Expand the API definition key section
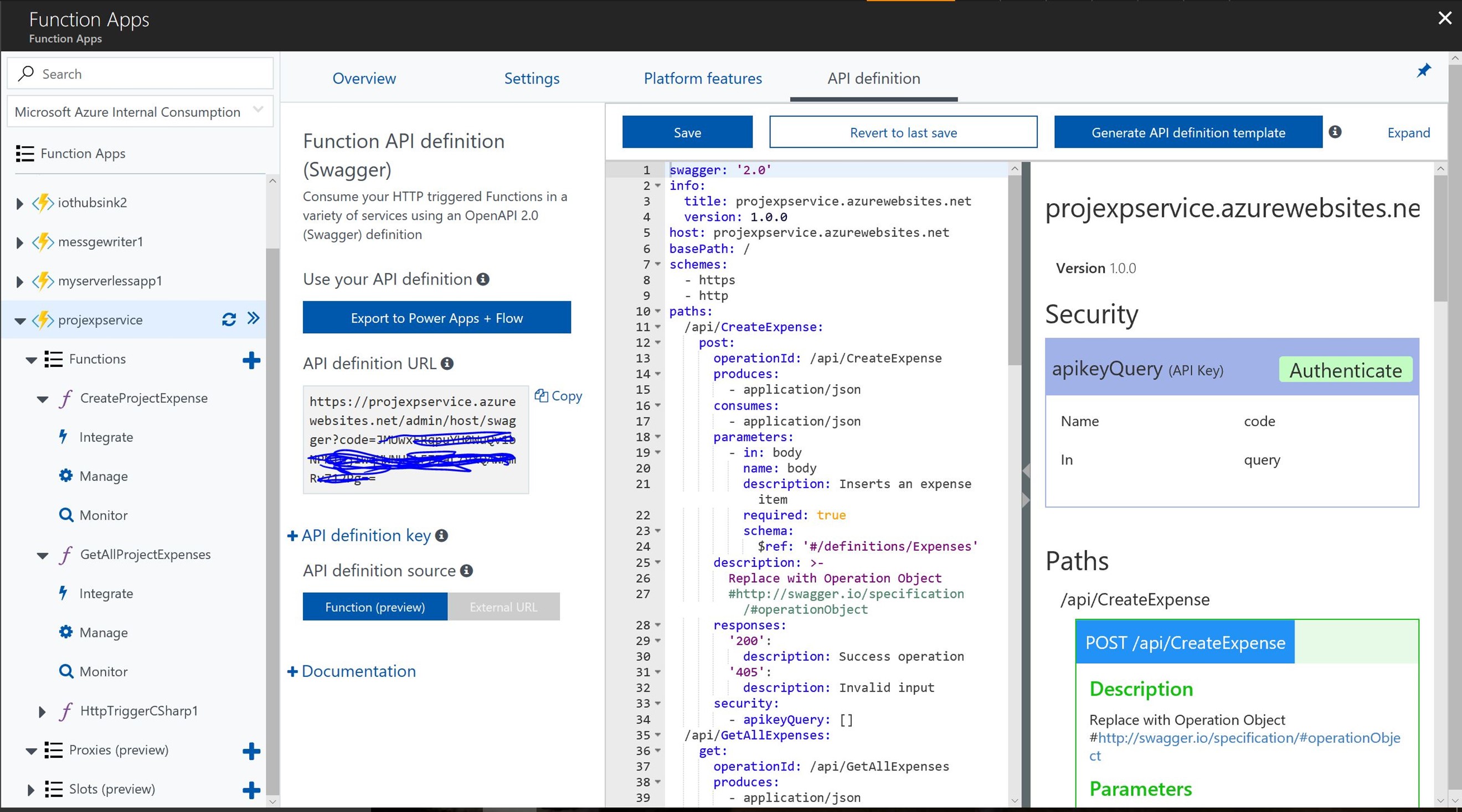The height and width of the screenshot is (812, 1462). tap(365, 535)
